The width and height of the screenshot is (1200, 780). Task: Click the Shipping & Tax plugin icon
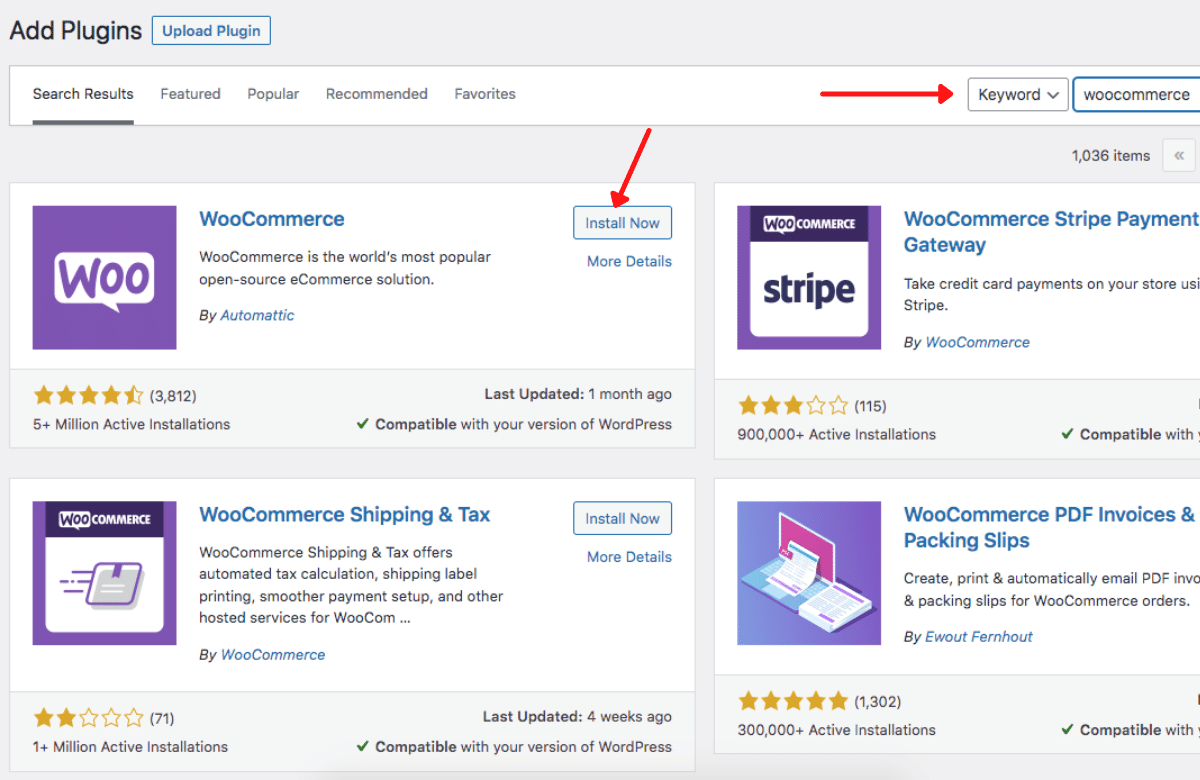(x=104, y=573)
